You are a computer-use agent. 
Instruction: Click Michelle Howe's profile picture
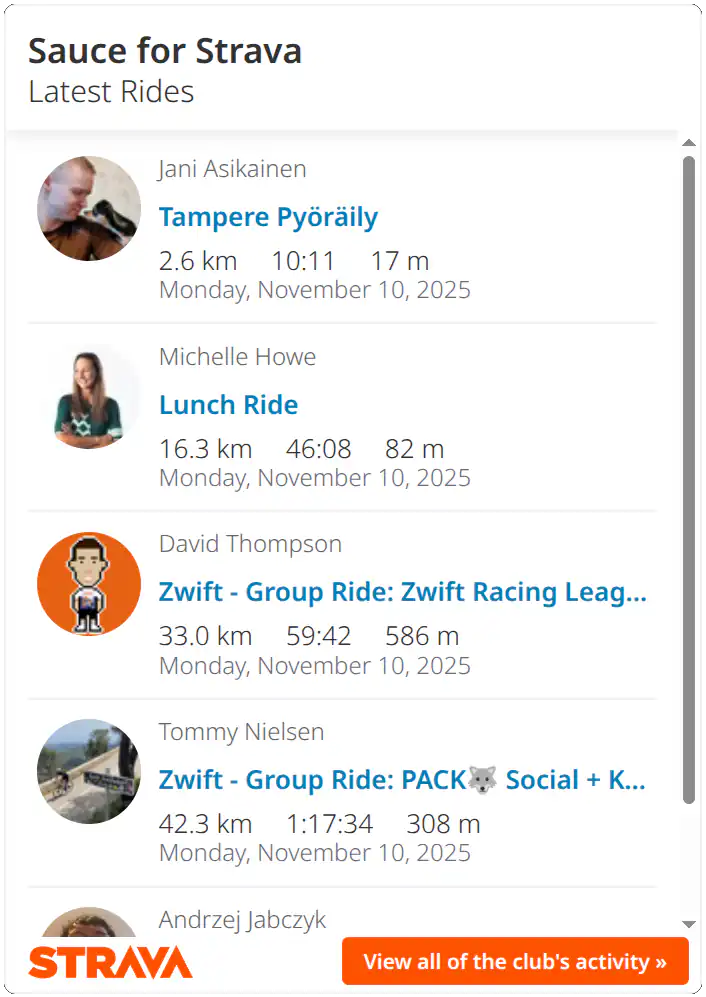[x=89, y=396]
